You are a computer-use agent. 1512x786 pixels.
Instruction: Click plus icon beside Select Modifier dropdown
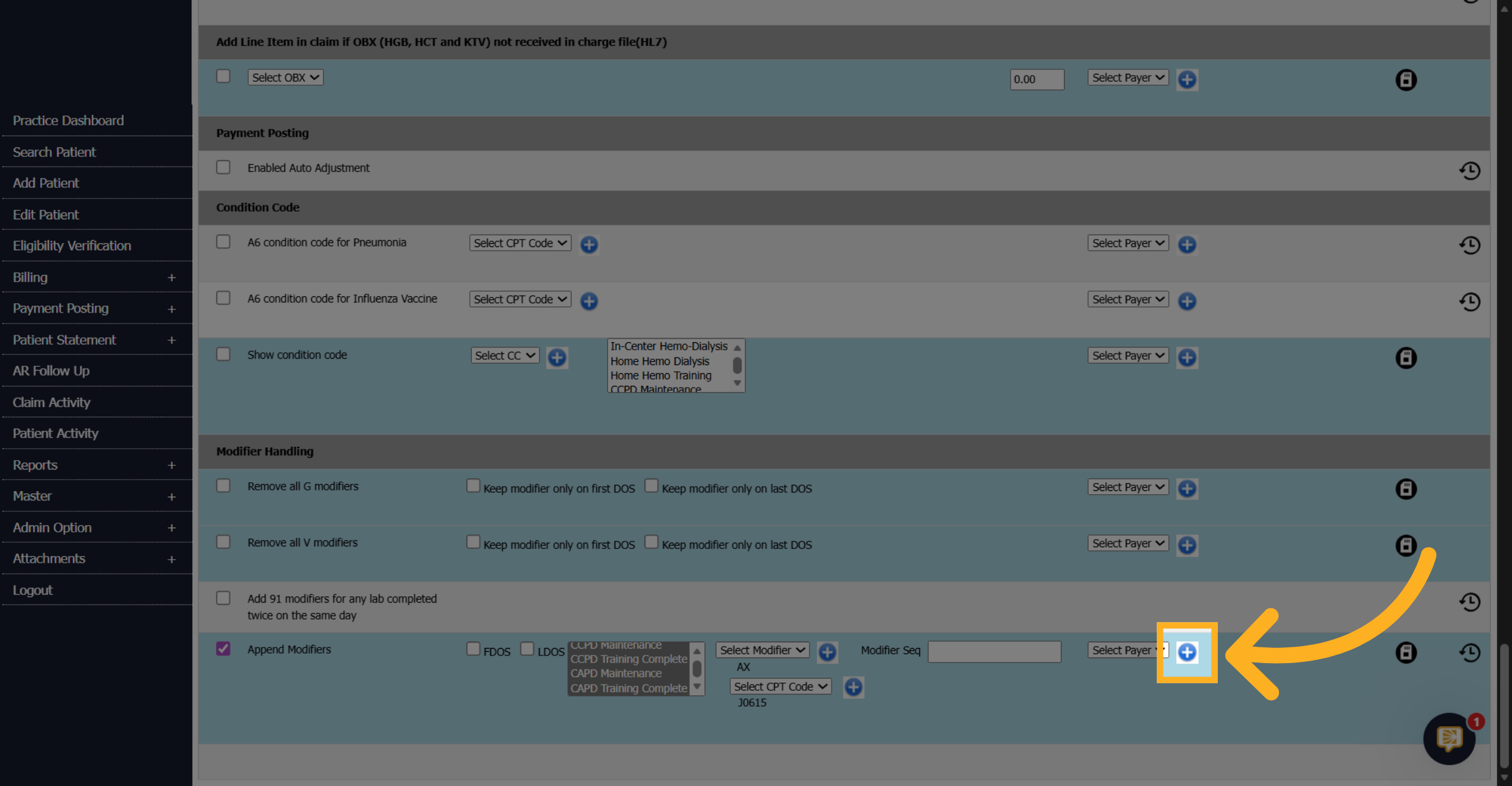pos(827,652)
